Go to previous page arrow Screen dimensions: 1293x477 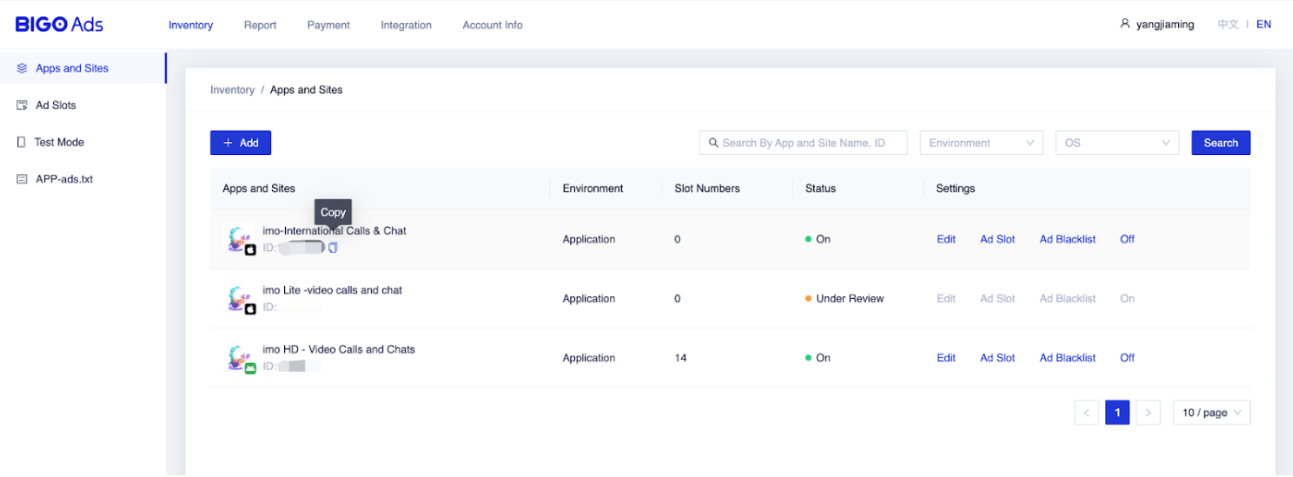point(1086,412)
